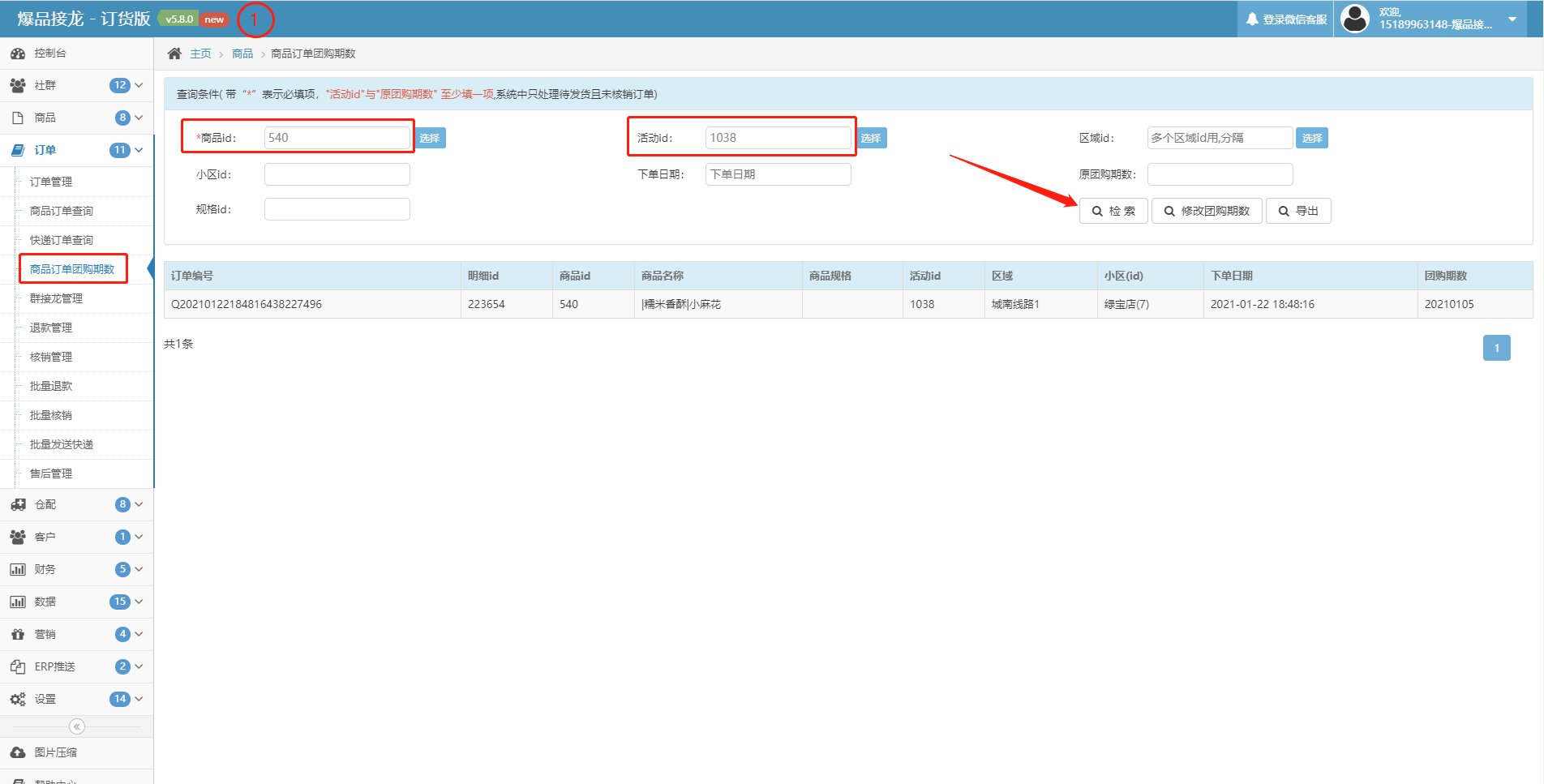The height and width of the screenshot is (784, 1544).
Task: Go to 主页 breadcrumb link
Action: (200, 54)
